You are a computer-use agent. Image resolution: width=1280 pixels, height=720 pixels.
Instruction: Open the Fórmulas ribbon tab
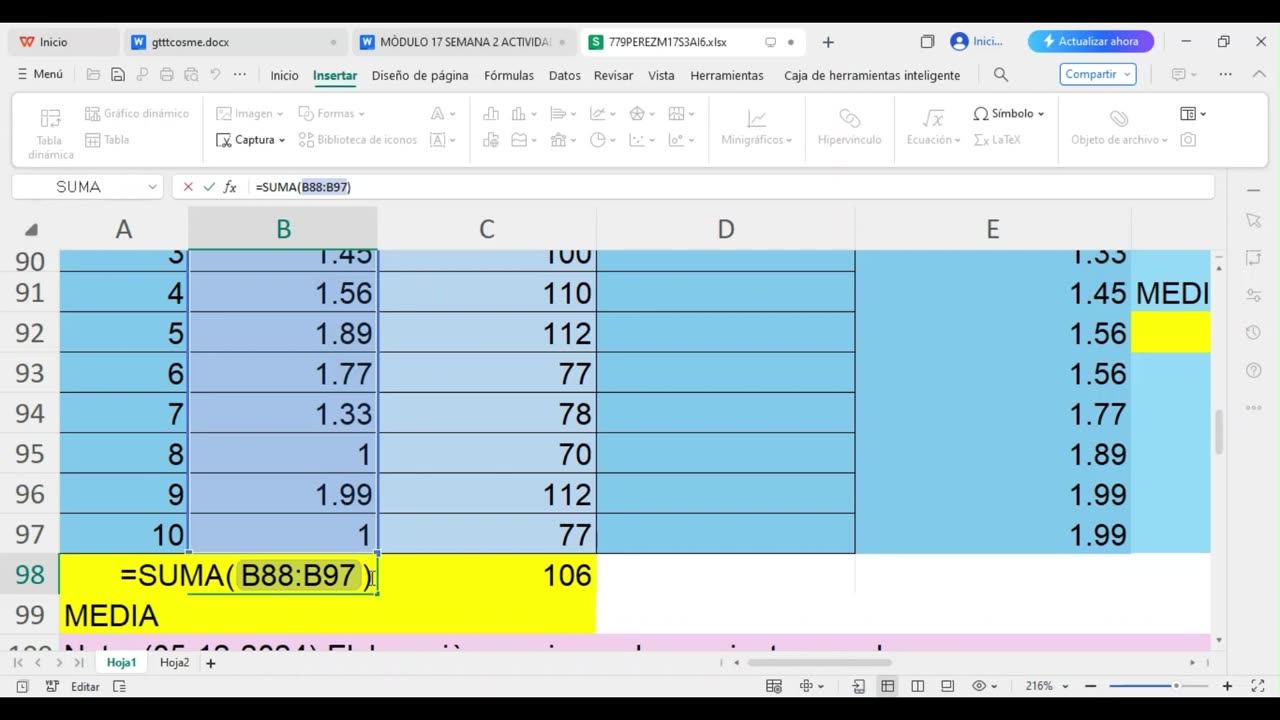[509, 75]
